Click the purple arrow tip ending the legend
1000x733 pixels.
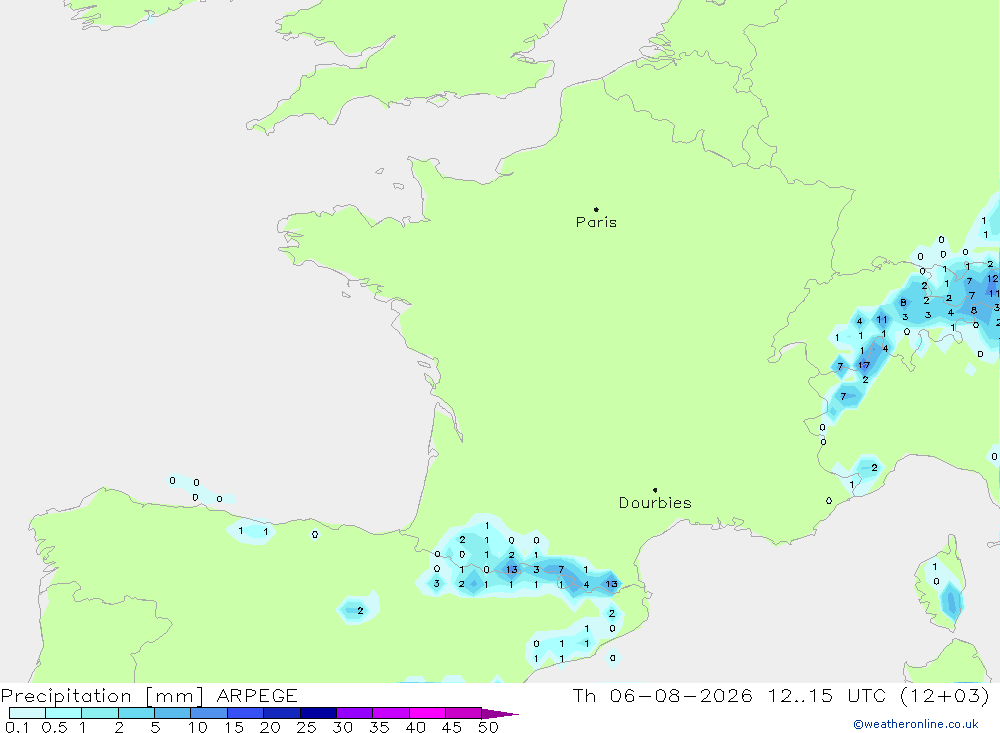pos(501,714)
